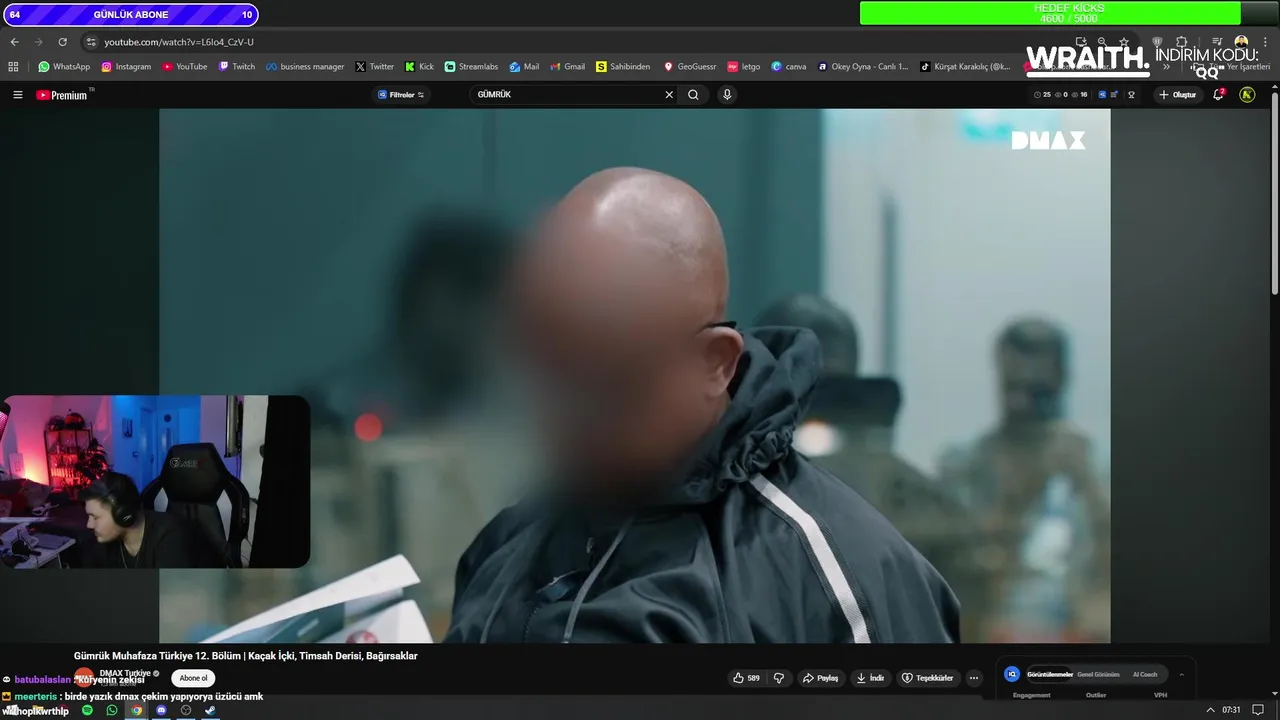Open the letgo bookmark
The image size is (1280, 720).
pos(744,67)
